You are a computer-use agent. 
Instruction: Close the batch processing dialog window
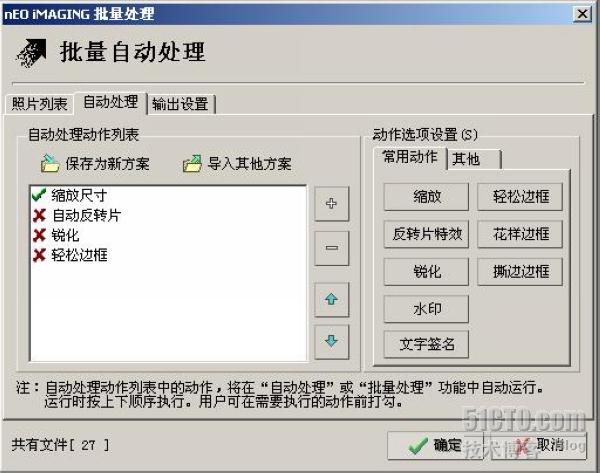coord(582,14)
